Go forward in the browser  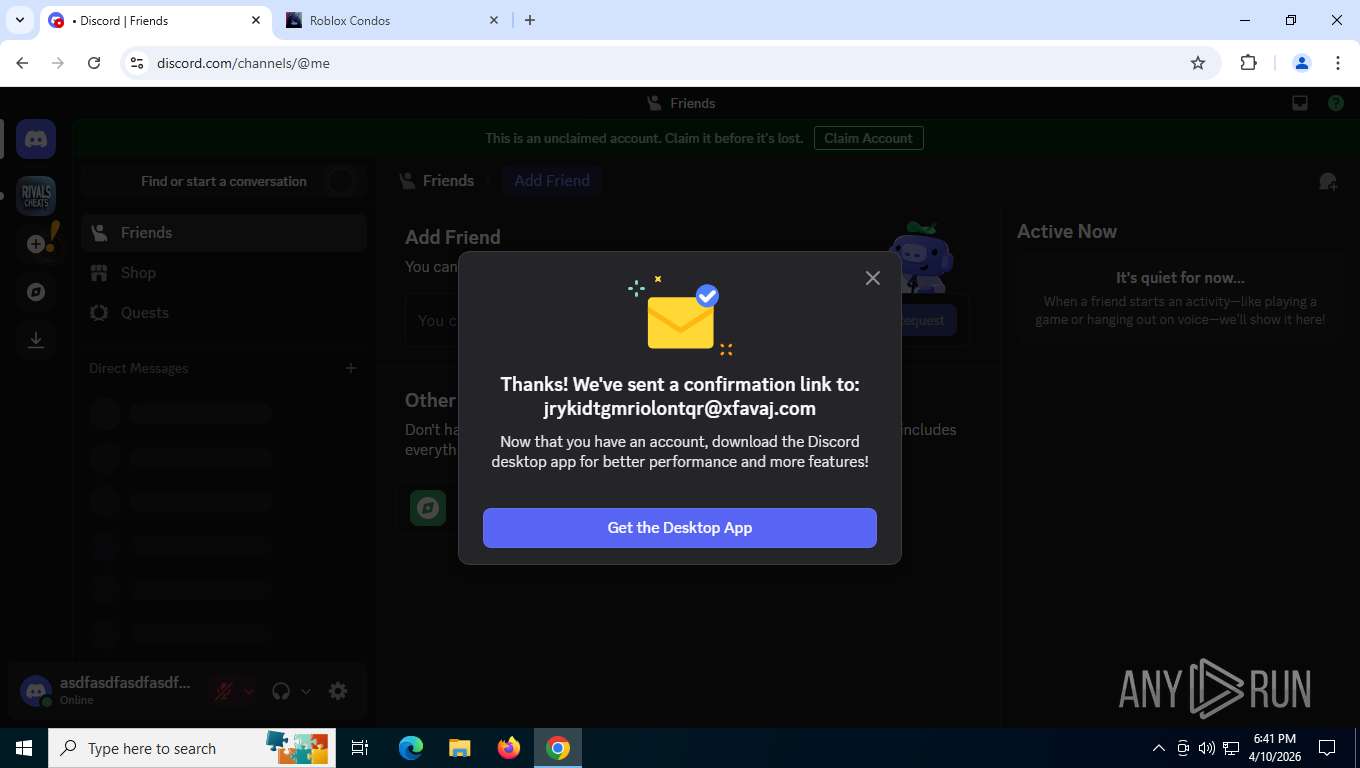coord(58,63)
